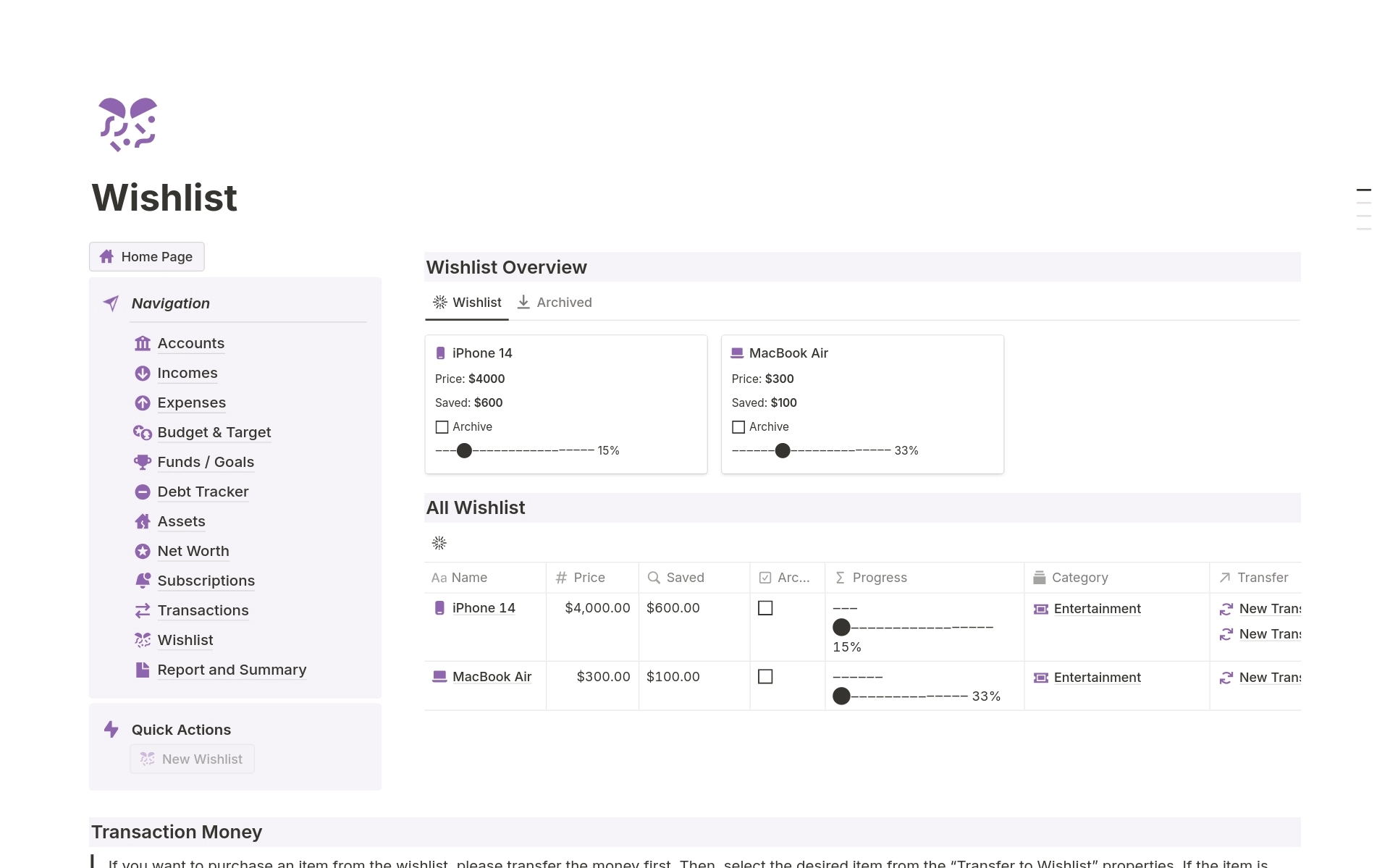Click the Navigation arrow icon
Image resolution: width=1390 pixels, height=868 pixels.
pyautogui.click(x=111, y=303)
